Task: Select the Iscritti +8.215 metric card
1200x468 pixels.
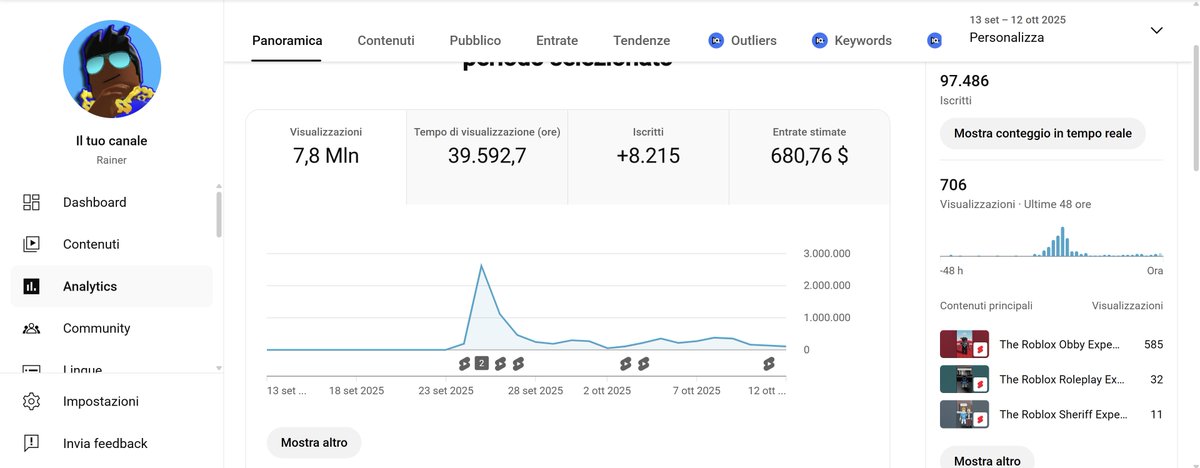Action: (648, 157)
